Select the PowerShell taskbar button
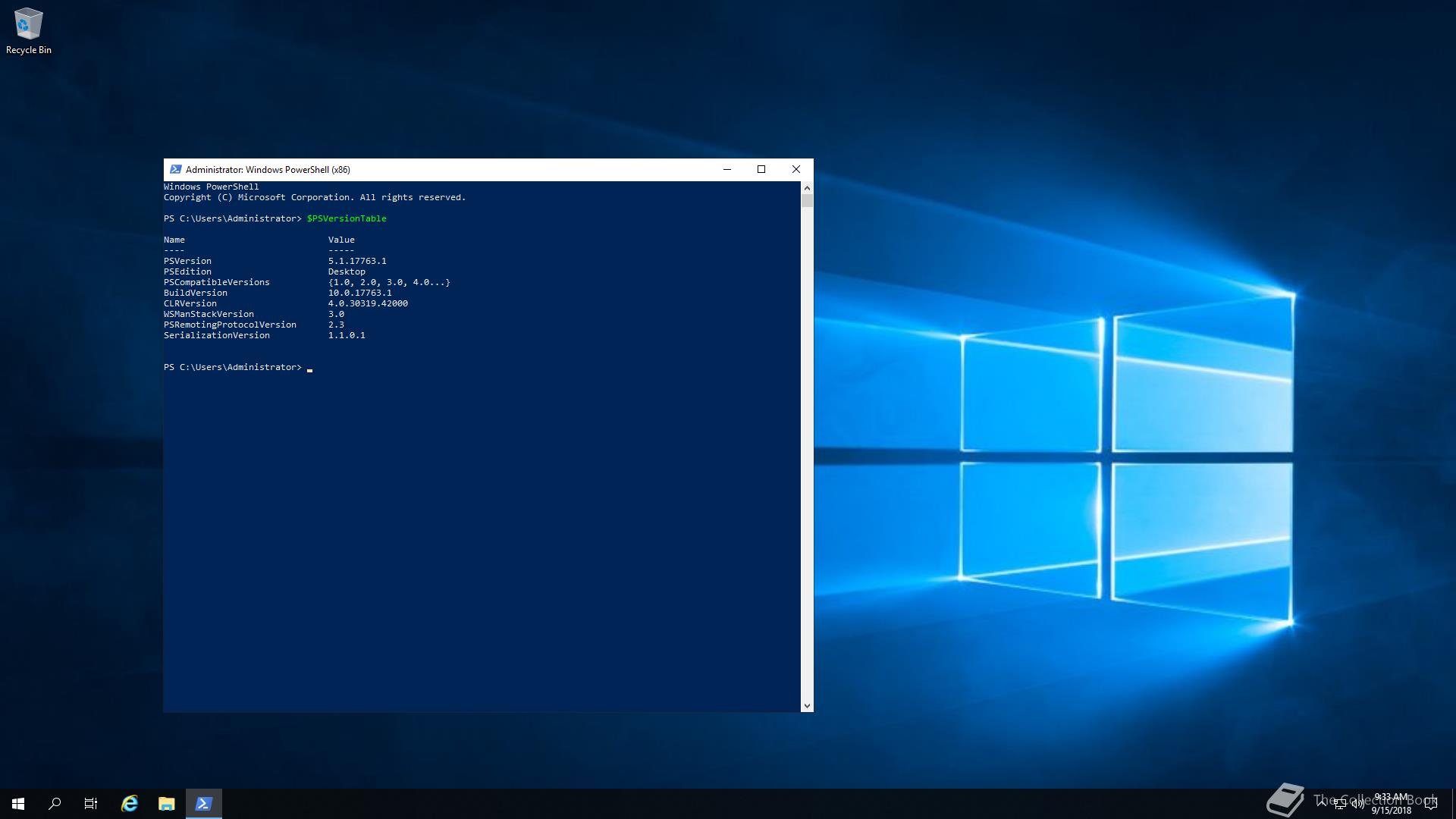The height and width of the screenshot is (819, 1456). (203, 804)
